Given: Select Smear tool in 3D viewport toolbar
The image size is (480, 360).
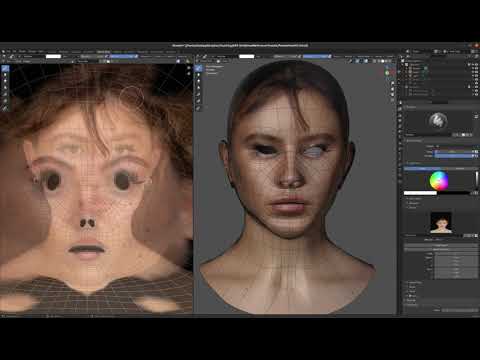Looking at the screenshot, I should pyautogui.click(x=199, y=81).
